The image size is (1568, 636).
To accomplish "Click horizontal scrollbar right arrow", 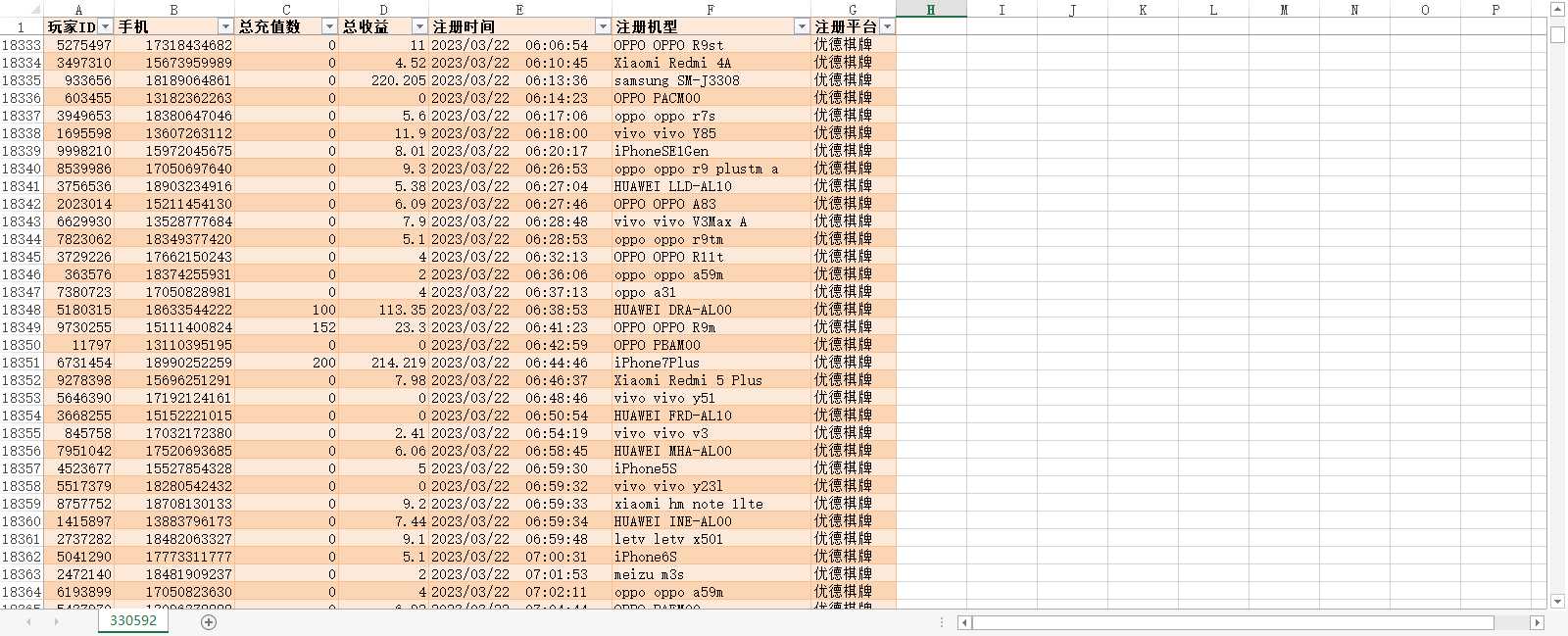I will 1537,622.
